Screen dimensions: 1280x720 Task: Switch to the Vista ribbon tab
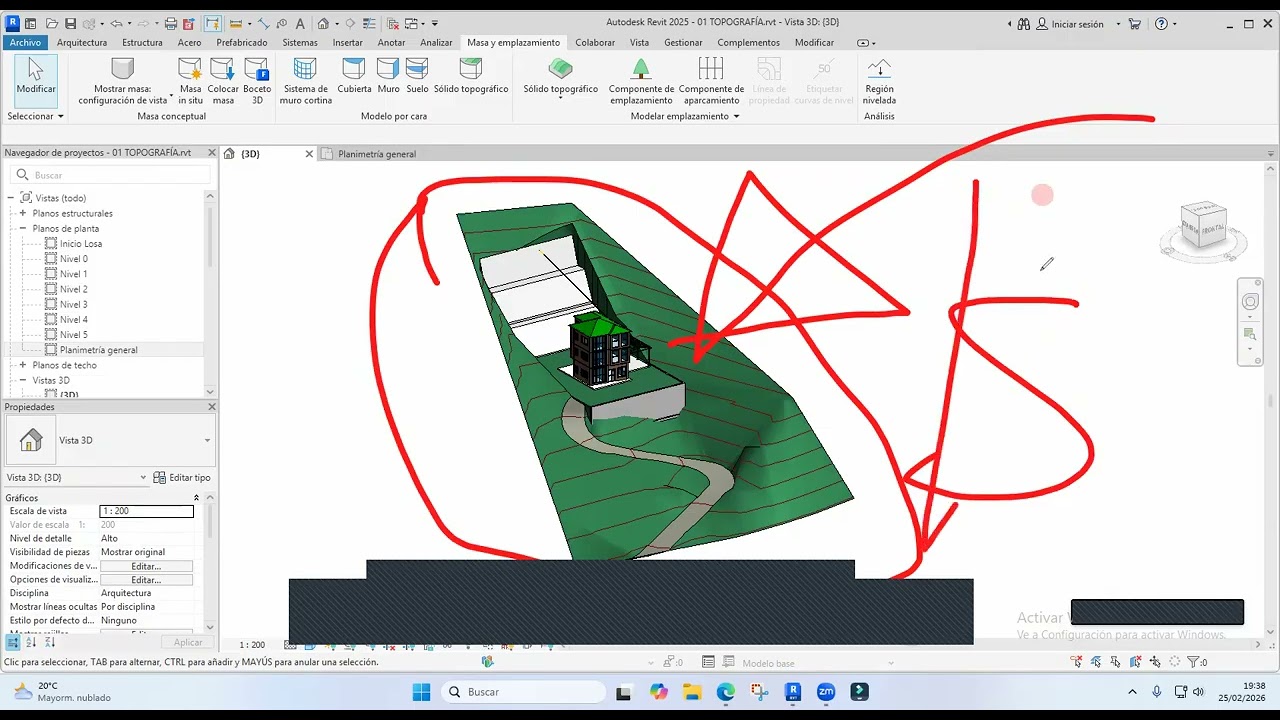639,42
